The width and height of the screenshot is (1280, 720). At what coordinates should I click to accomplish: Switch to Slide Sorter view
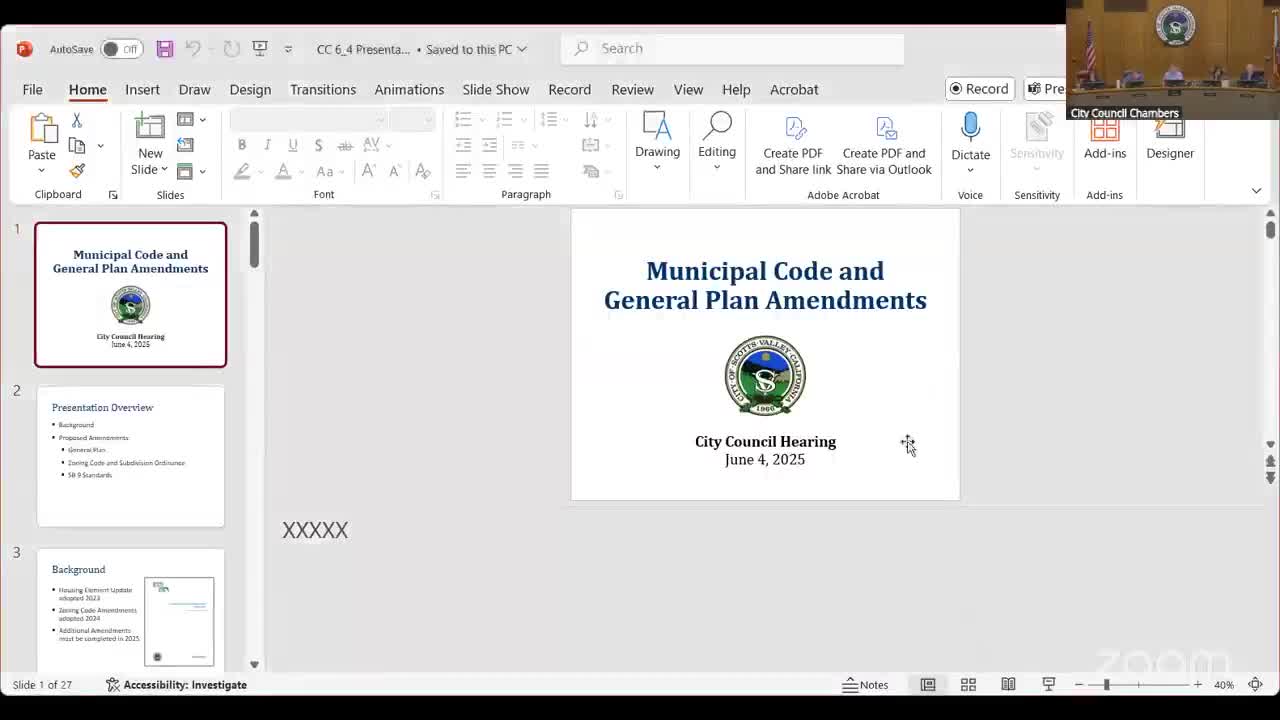pos(968,685)
